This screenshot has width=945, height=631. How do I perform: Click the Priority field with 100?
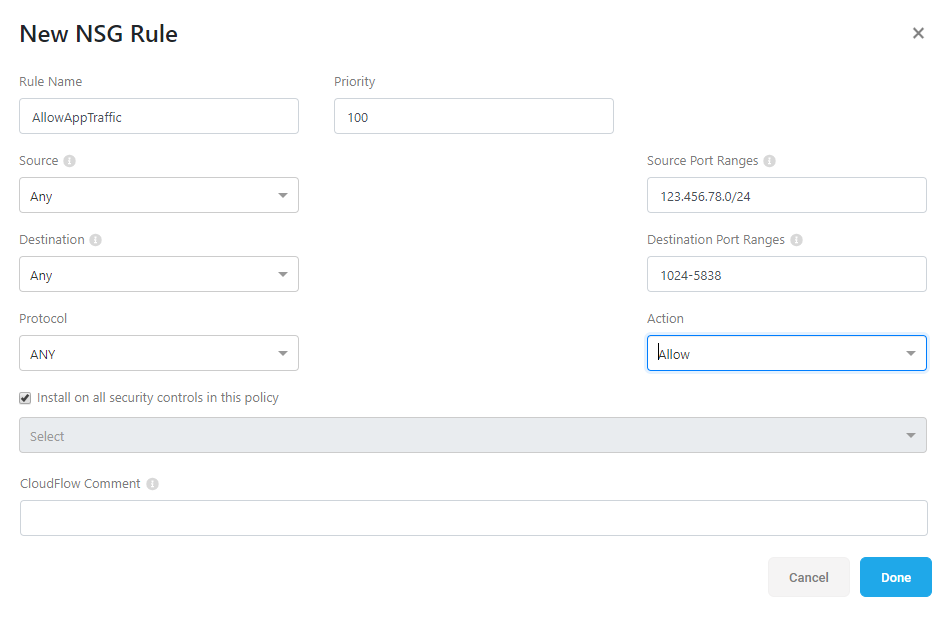coord(474,116)
